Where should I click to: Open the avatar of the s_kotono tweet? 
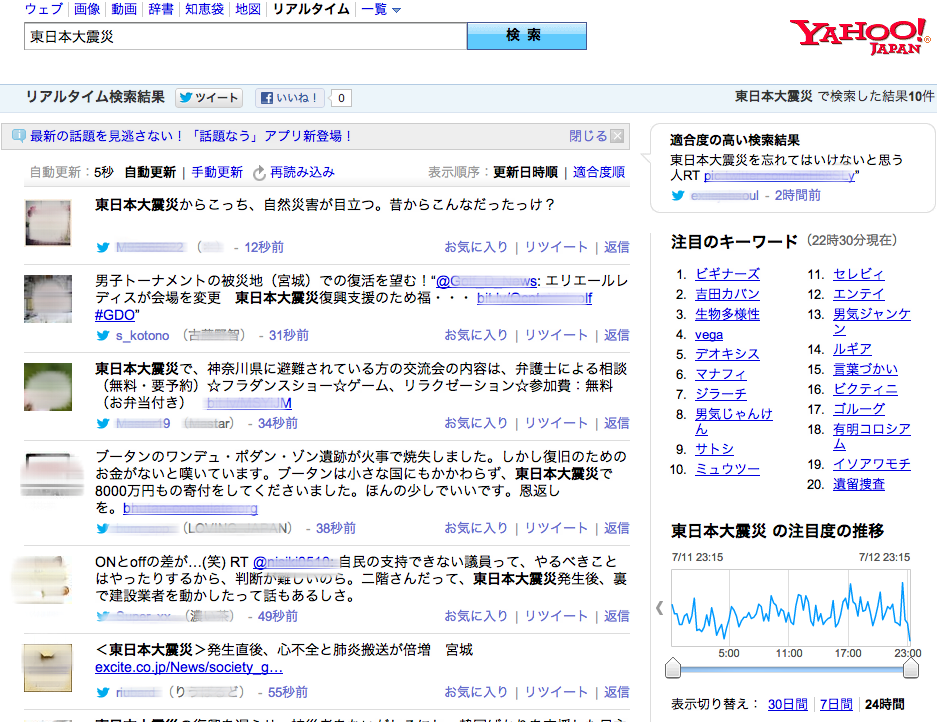[48, 299]
